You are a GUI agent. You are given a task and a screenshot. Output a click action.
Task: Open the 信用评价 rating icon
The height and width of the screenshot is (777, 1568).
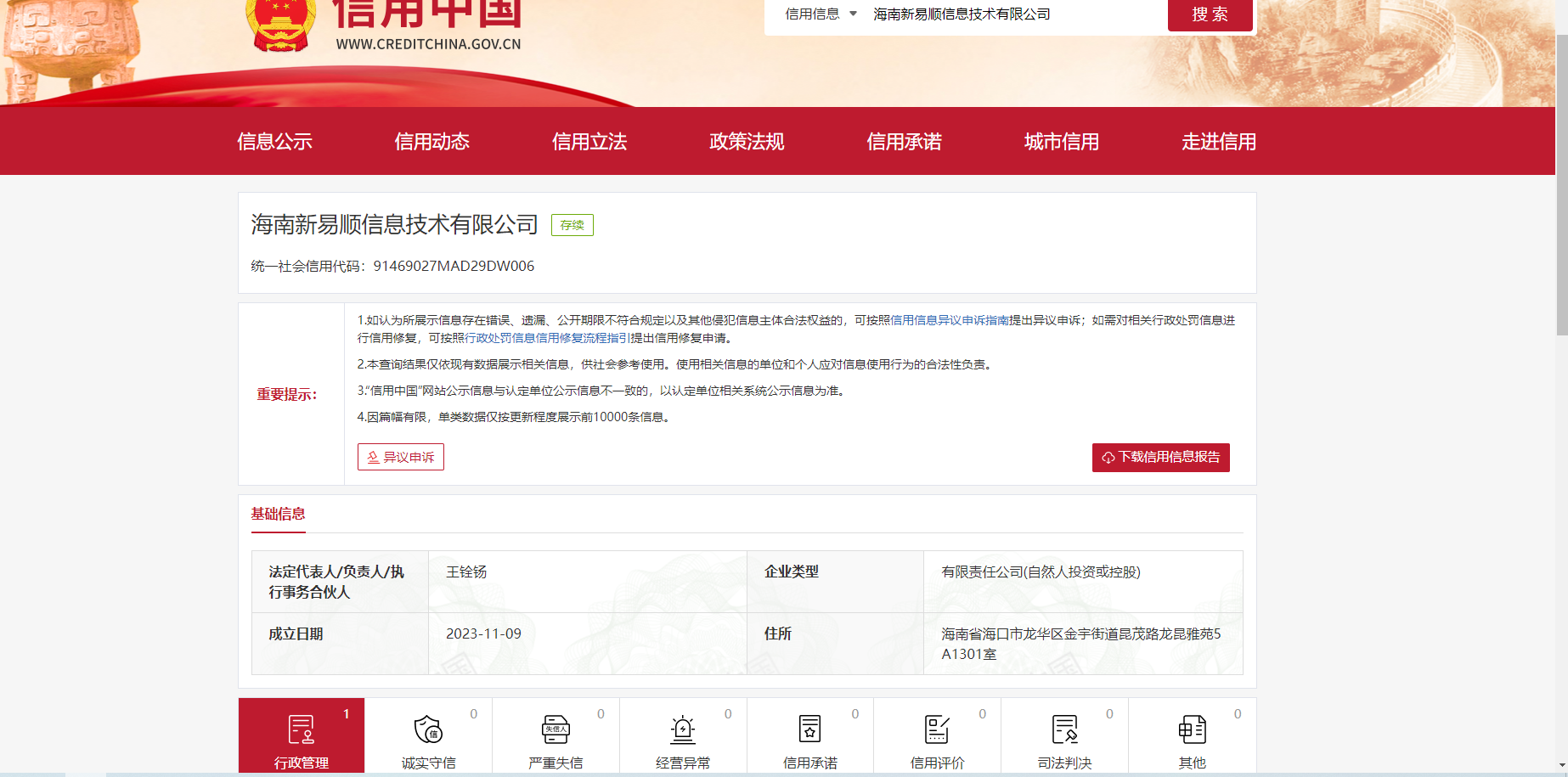[x=937, y=729]
